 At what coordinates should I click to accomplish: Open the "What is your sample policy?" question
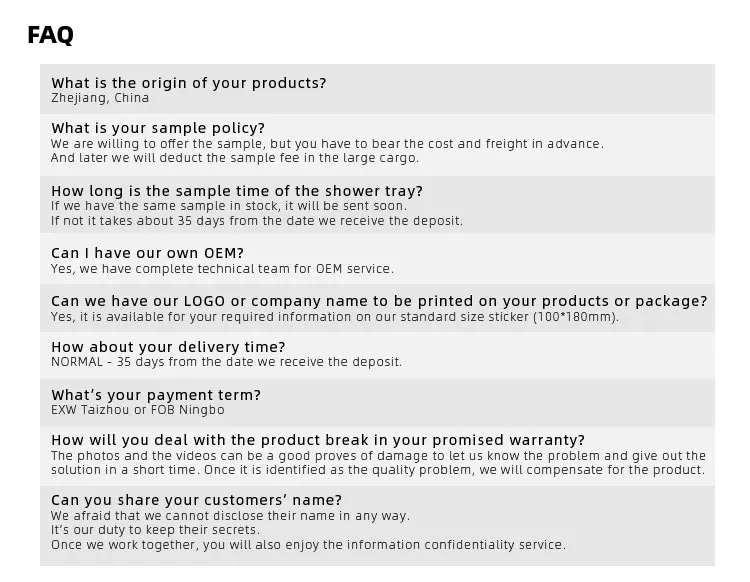tap(158, 128)
